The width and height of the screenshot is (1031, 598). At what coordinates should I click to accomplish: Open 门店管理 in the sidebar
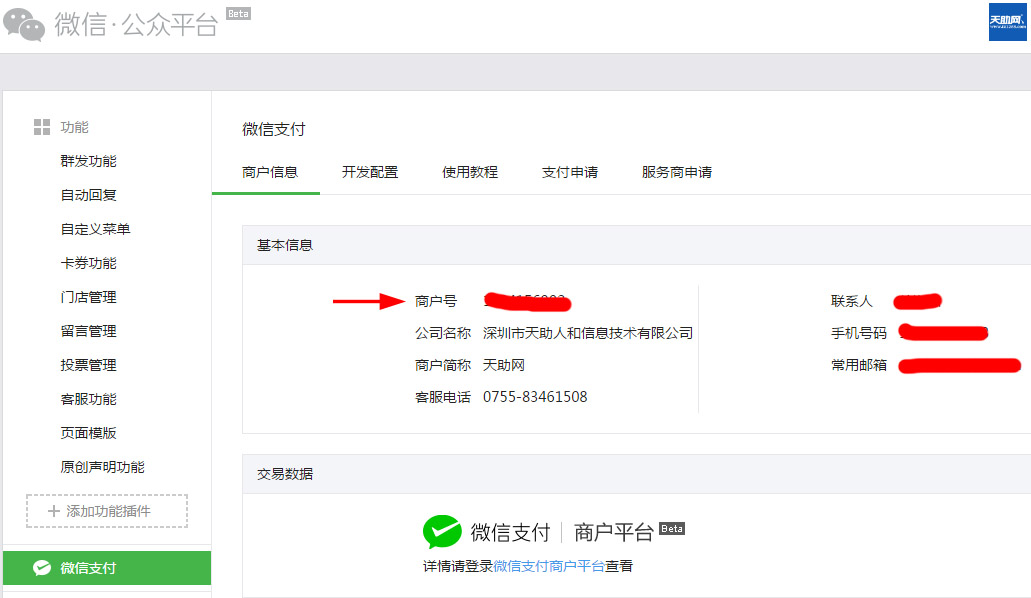pyautogui.click(x=88, y=297)
